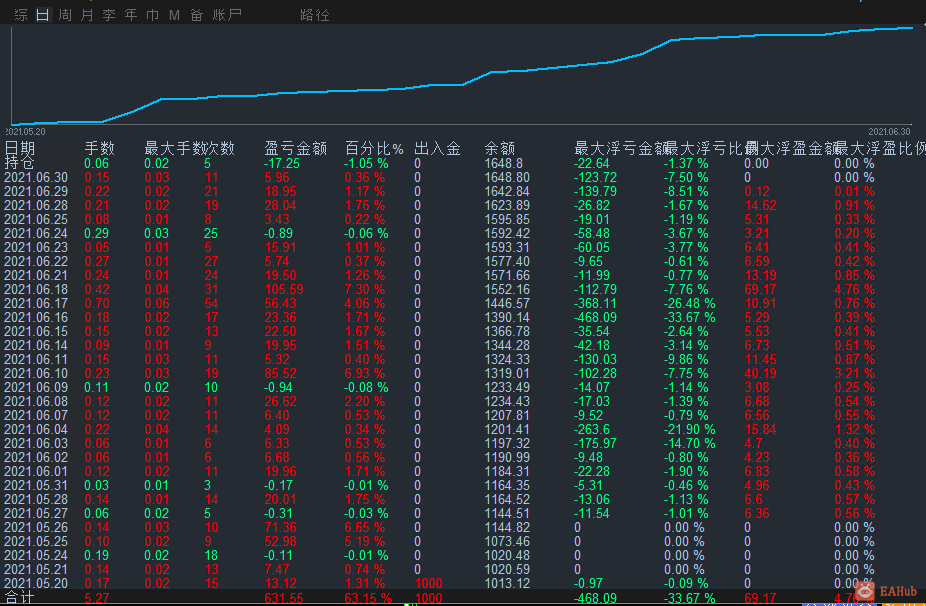This screenshot has width=926, height=606.
Task: Click the trade count value 54
Action: 211,304
